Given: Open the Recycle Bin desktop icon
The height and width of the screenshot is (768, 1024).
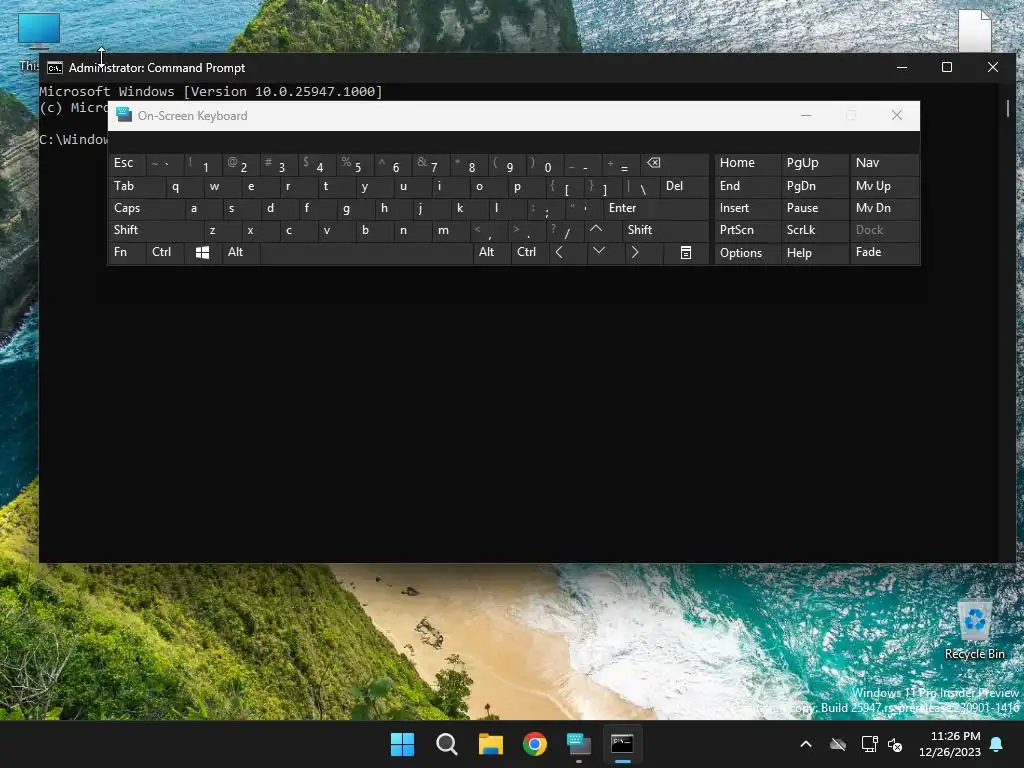Looking at the screenshot, I should click(974, 630).
